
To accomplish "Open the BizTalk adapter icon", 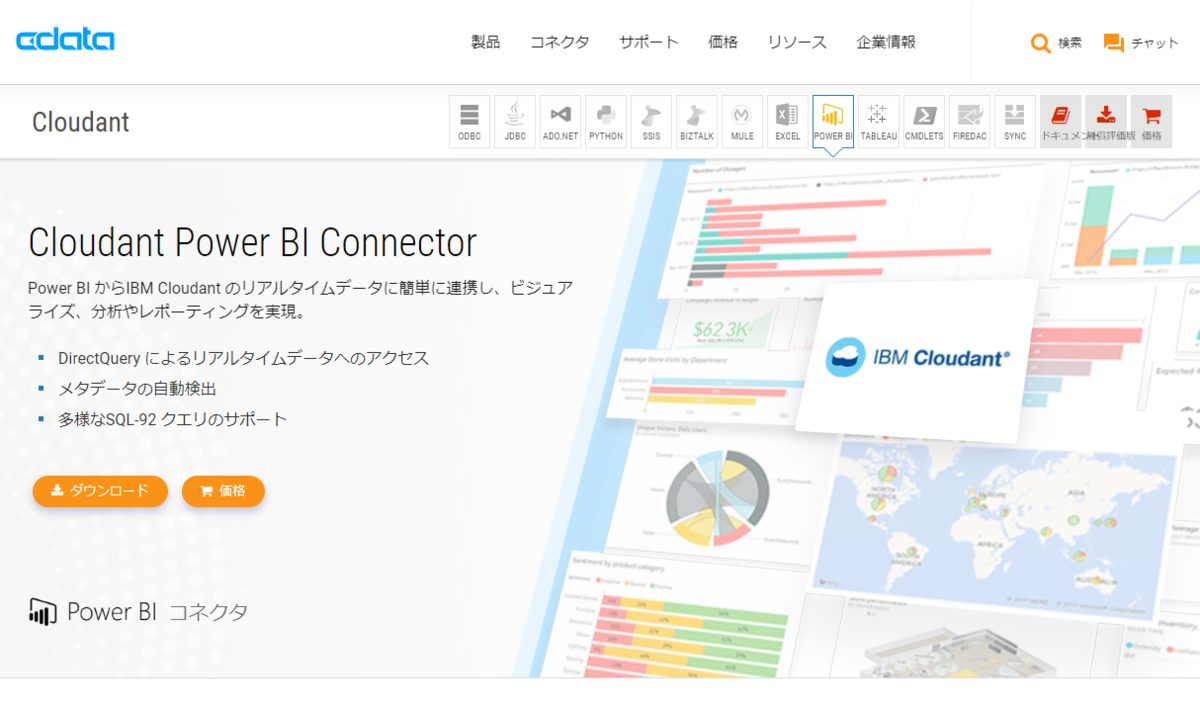I will pyautogui.click(x=697, y=122).
